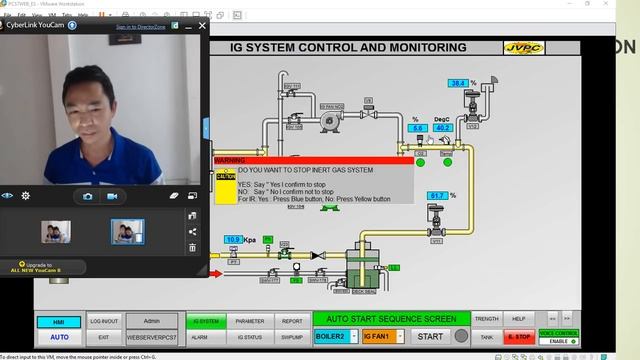This screenshot has width=640, height=360.
Task: Start video recording in YouCam
Action: click(112, 196)
